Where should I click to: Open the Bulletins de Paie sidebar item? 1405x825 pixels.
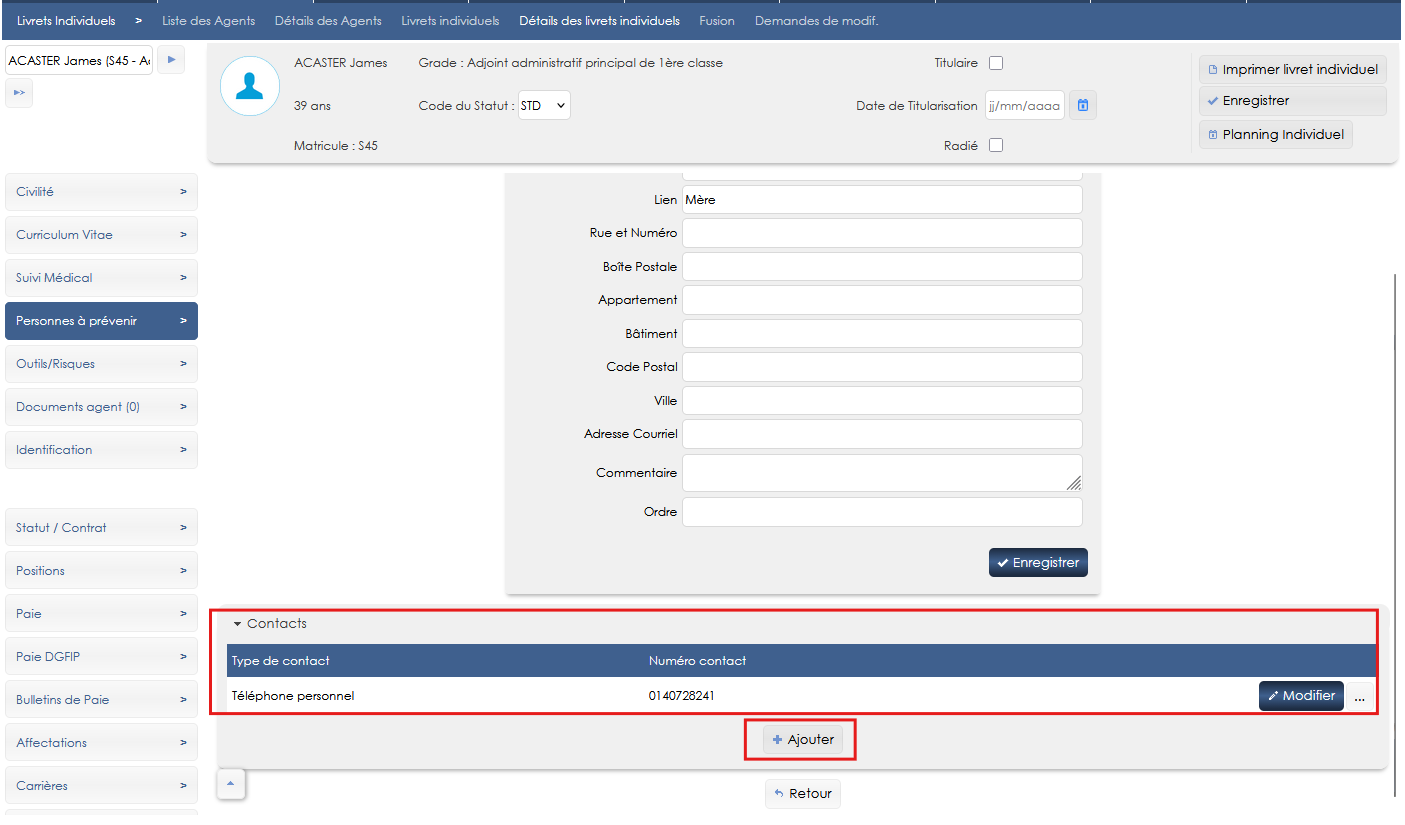[x=101, y=700]
